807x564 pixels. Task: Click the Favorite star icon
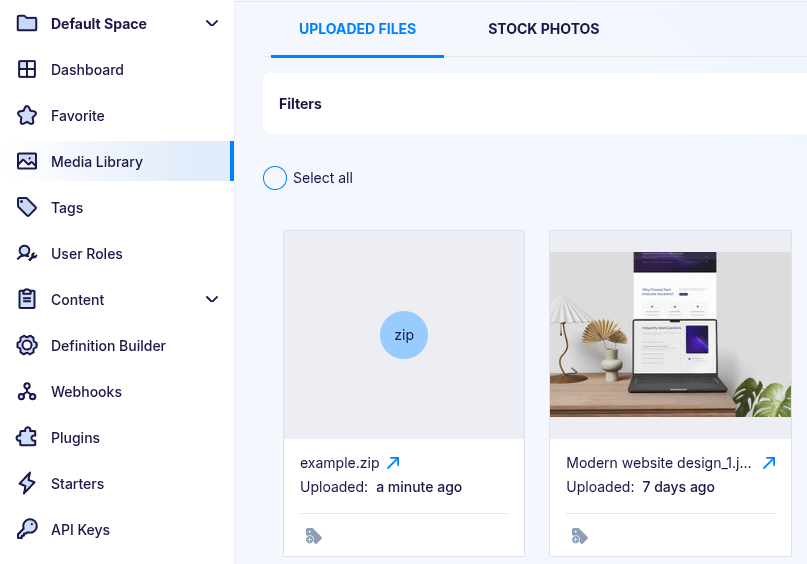(x=27, y=116)
